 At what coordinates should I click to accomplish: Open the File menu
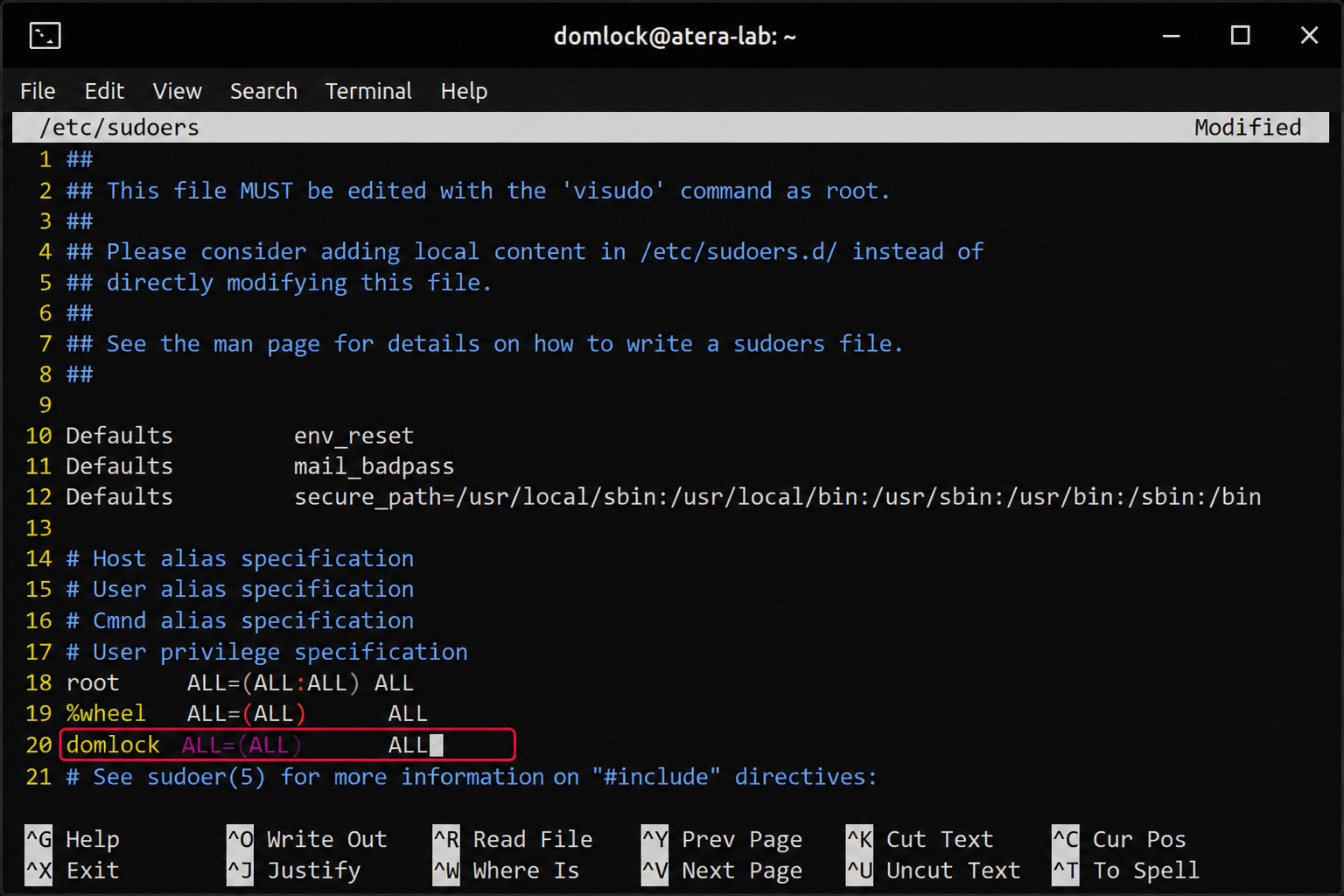pyautogui.click(x=38, y=91)
